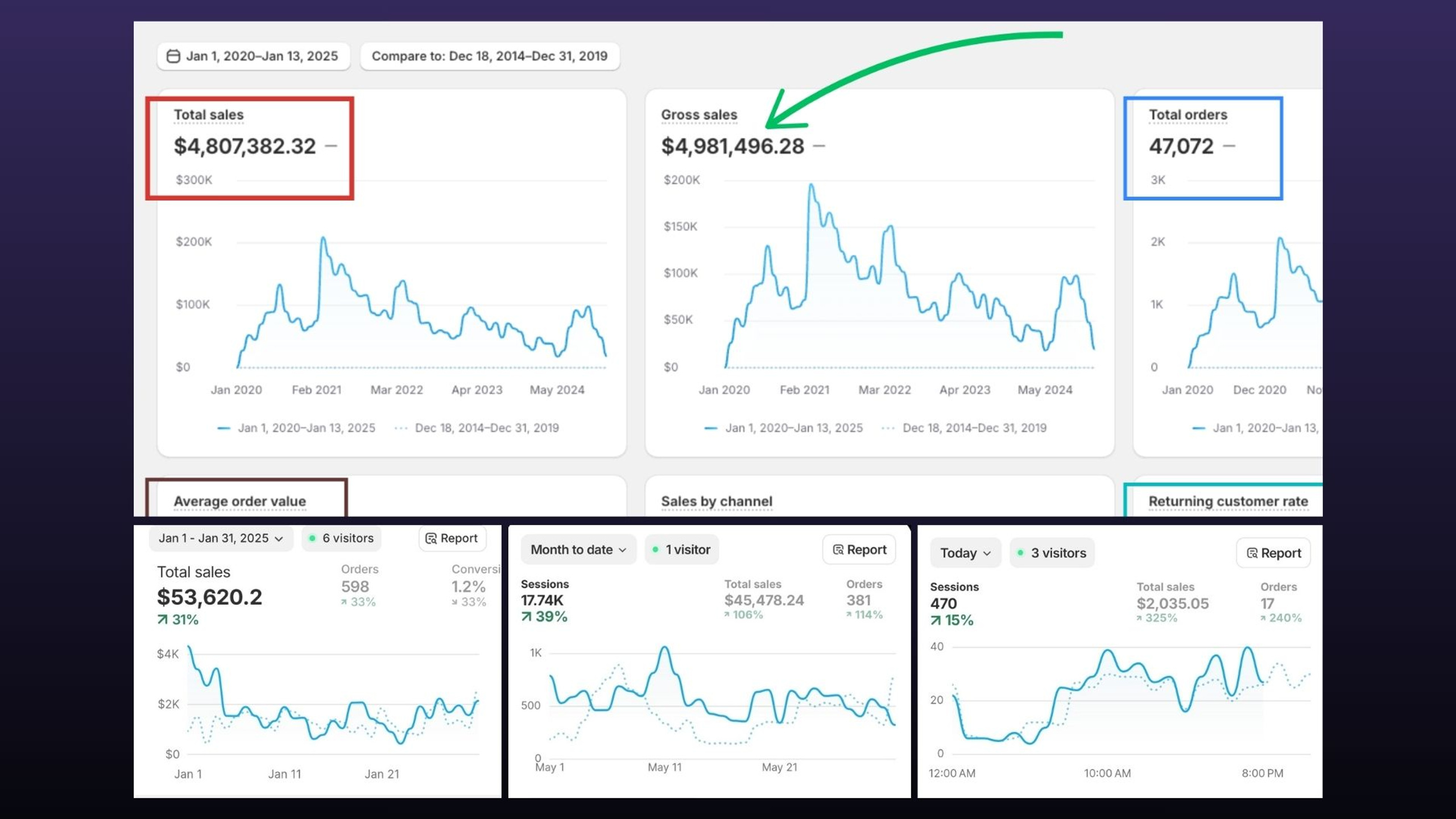Screen dimensions: 1456x819
Task: Expand the Jan 1 - Jan 31, 2025 dropdown
Action: (x=221, y=538)
